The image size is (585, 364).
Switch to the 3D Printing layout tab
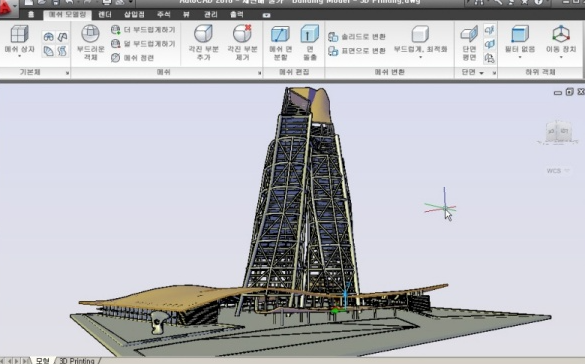77,361
